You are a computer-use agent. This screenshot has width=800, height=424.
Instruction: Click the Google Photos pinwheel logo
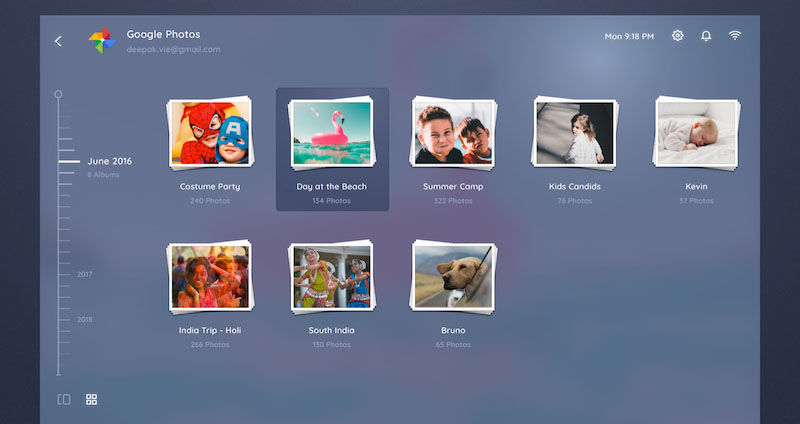point(101,41)
